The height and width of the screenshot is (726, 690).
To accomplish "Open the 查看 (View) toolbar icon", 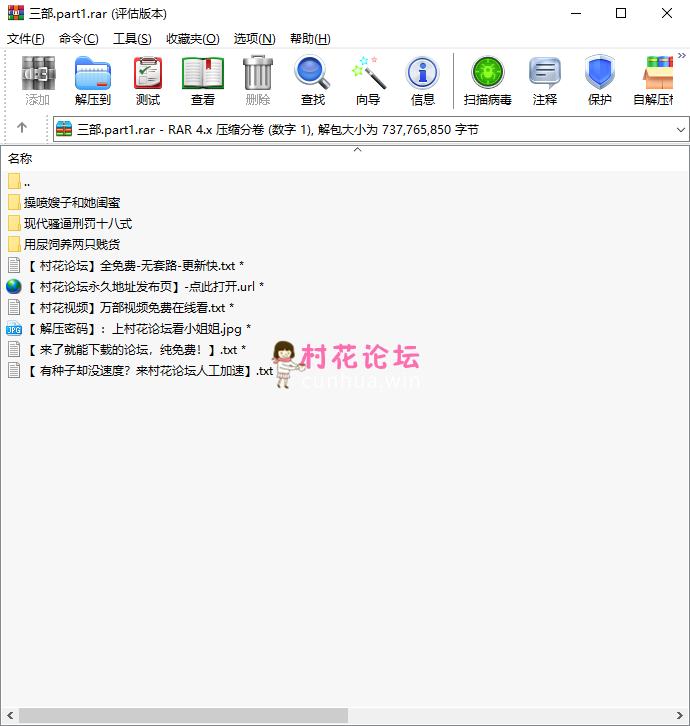I will (x=203, y=80).
